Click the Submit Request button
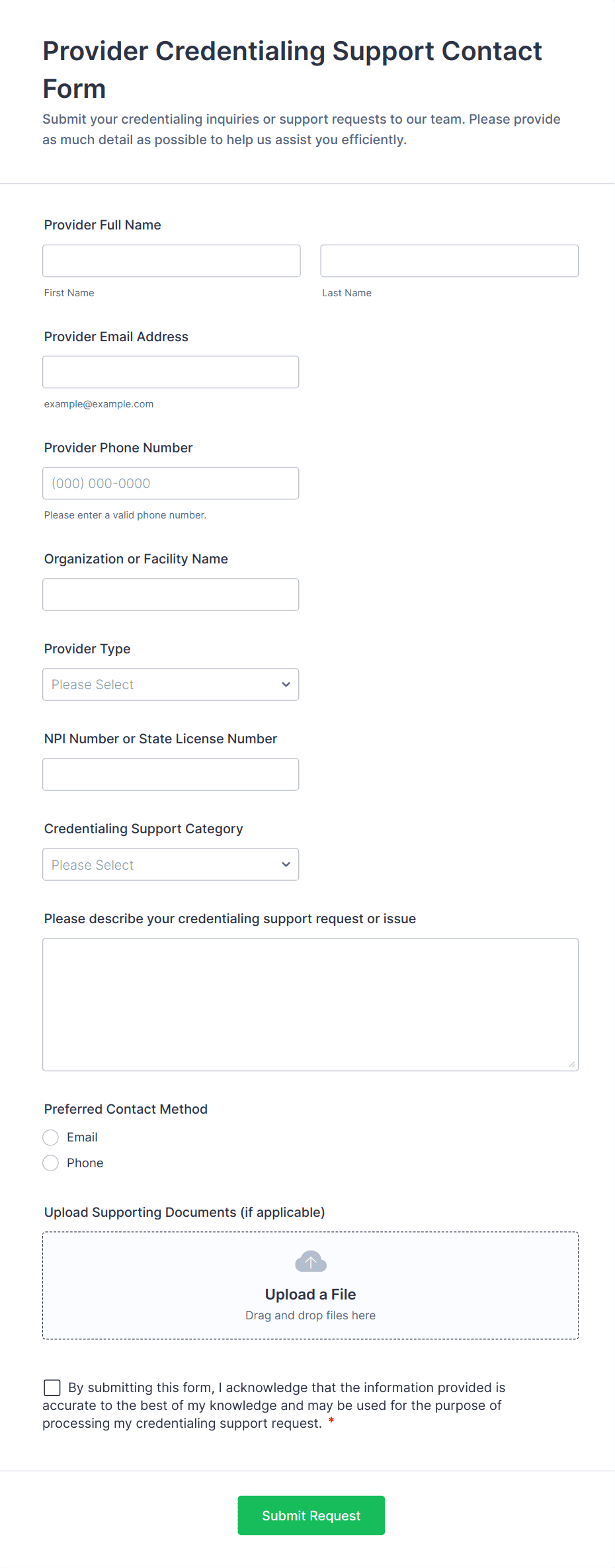615x1568 pixels. coord(311,1515)
